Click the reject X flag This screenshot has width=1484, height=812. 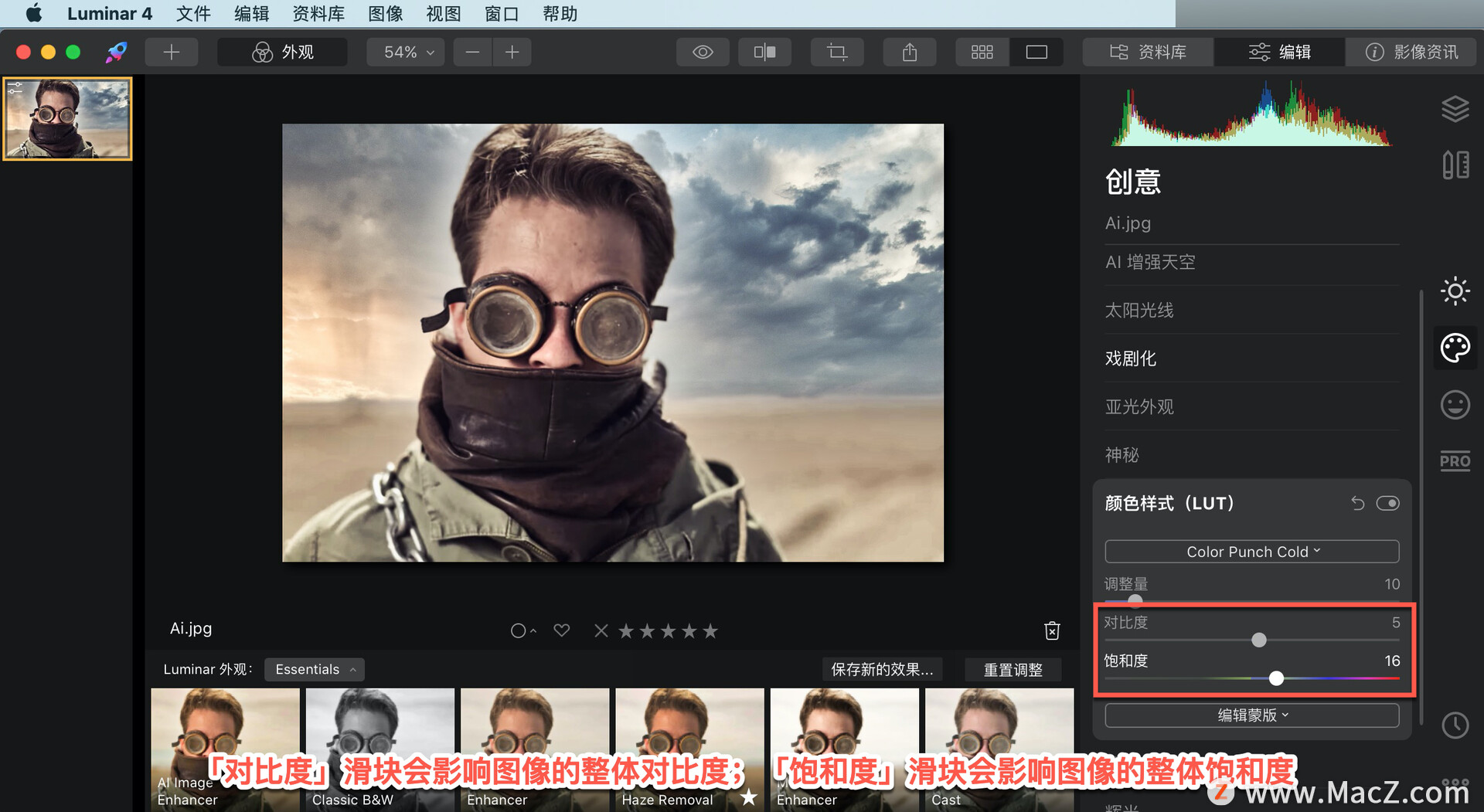[x=601, y=630]
